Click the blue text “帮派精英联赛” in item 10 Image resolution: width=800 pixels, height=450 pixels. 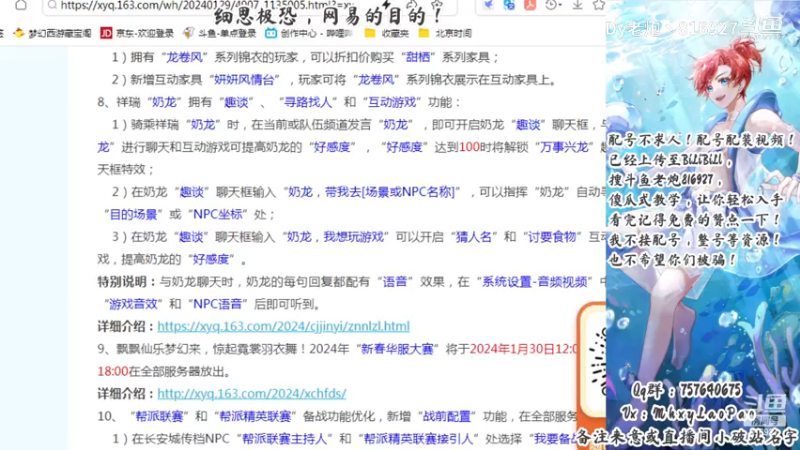point(255,416)
